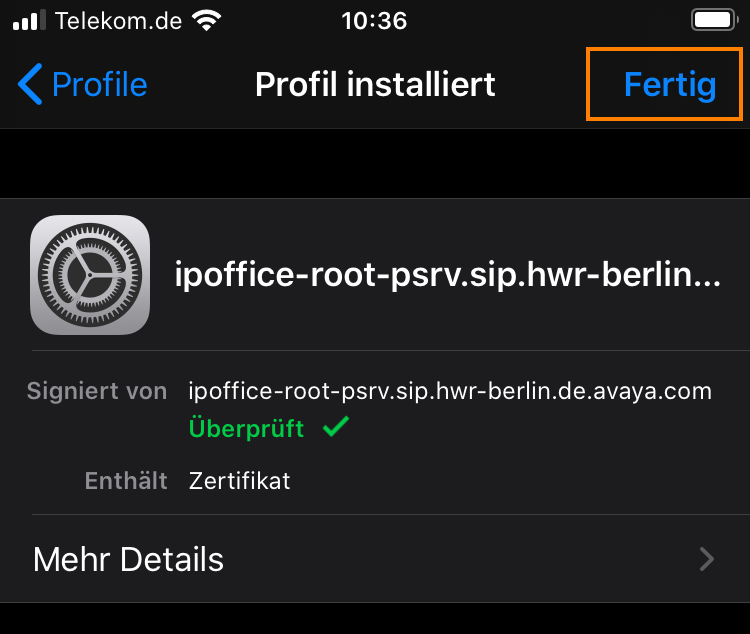This screenshot has height=634, width=750.
Task: Tap the blue back chevron icon
Action: click(30, 84)
